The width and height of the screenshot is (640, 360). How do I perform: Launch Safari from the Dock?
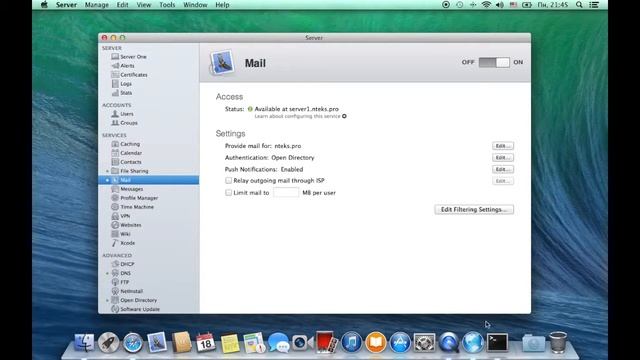click(x=133, y=342)
